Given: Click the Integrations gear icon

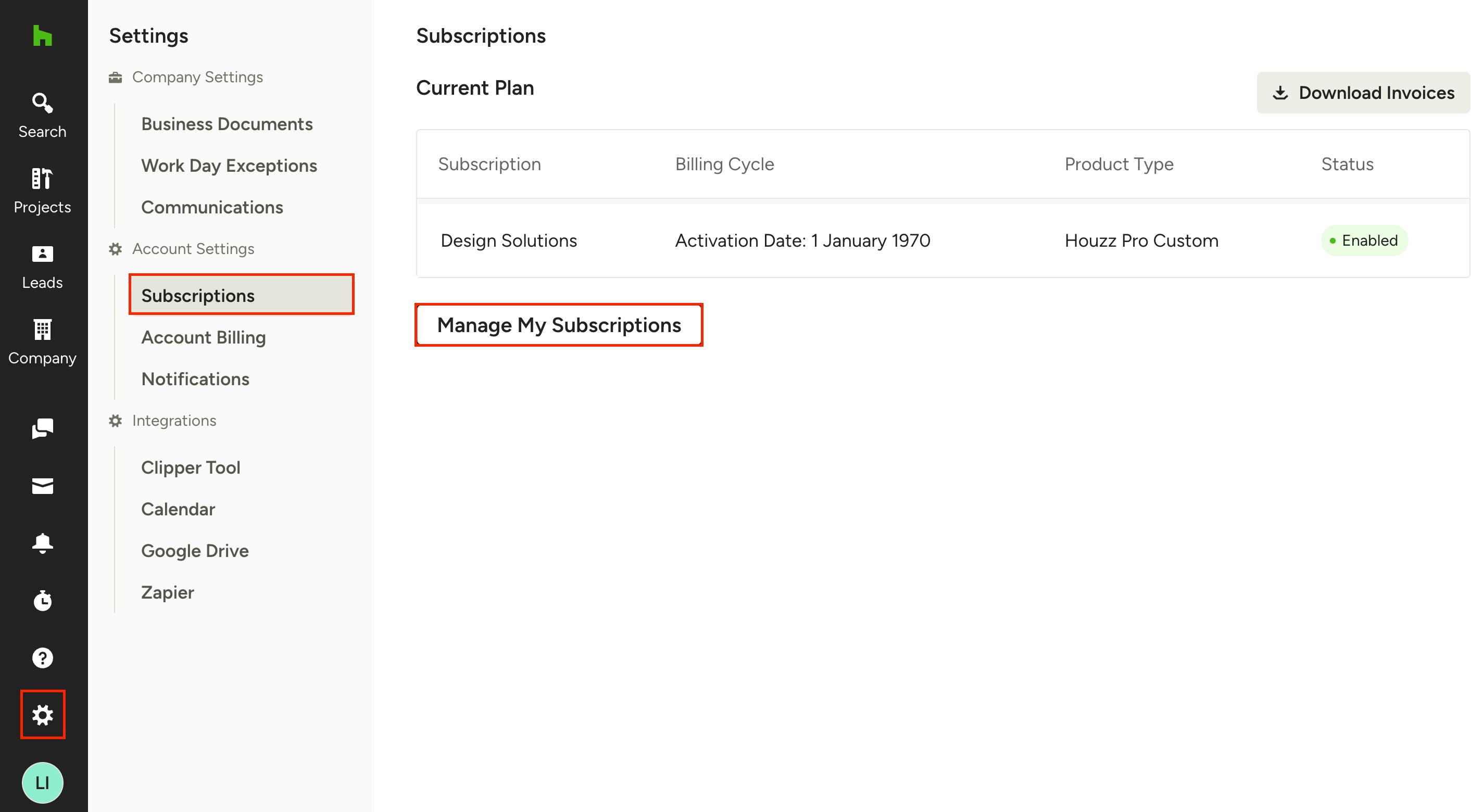Looking at the screenshot, I should click(x=115, y=421).
